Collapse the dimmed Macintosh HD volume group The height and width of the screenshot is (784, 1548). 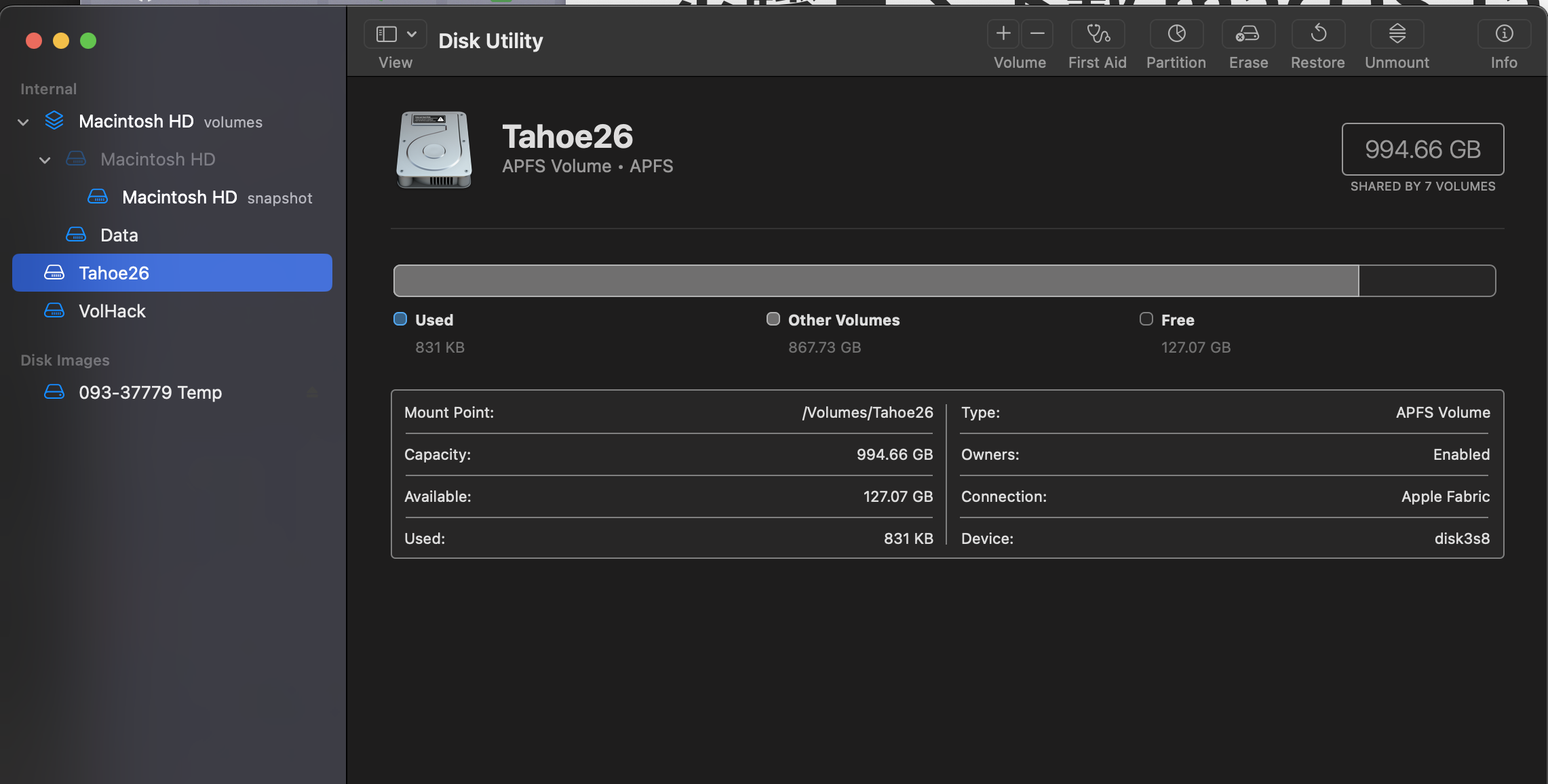click(45, 160)
